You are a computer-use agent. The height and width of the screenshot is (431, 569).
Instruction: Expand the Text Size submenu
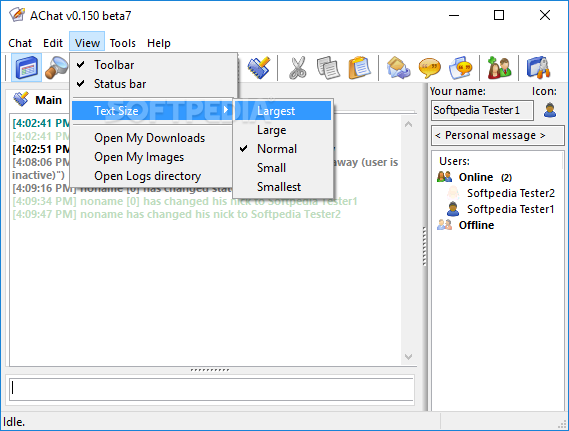coord(152,110)
